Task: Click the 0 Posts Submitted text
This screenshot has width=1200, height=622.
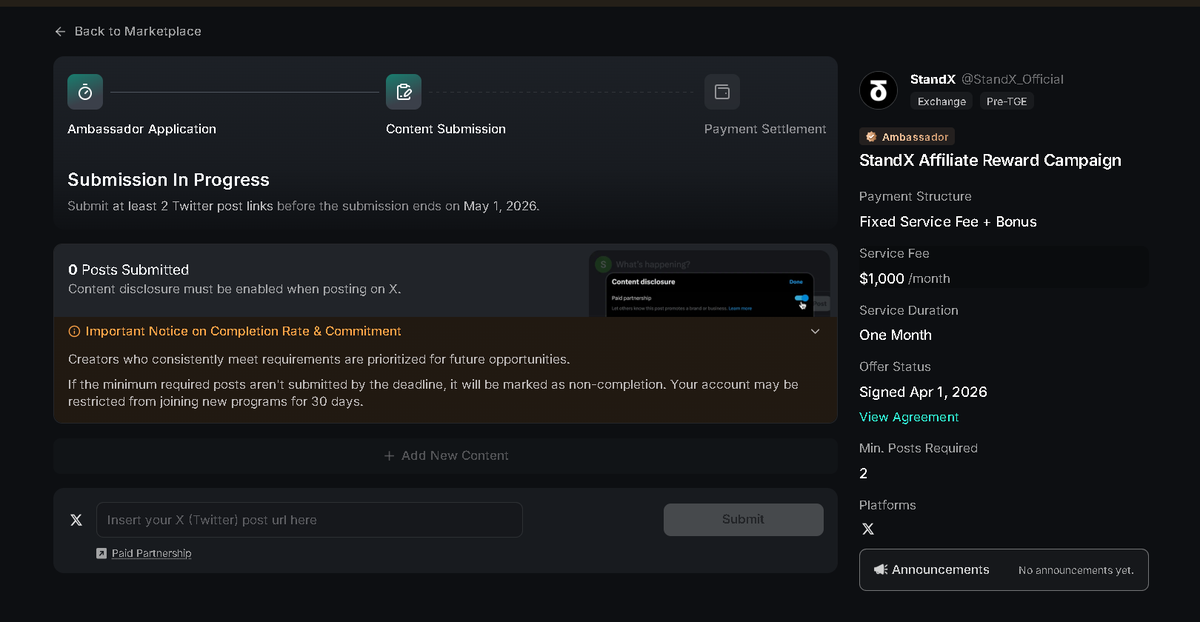Action: click(x=128, y=270)
